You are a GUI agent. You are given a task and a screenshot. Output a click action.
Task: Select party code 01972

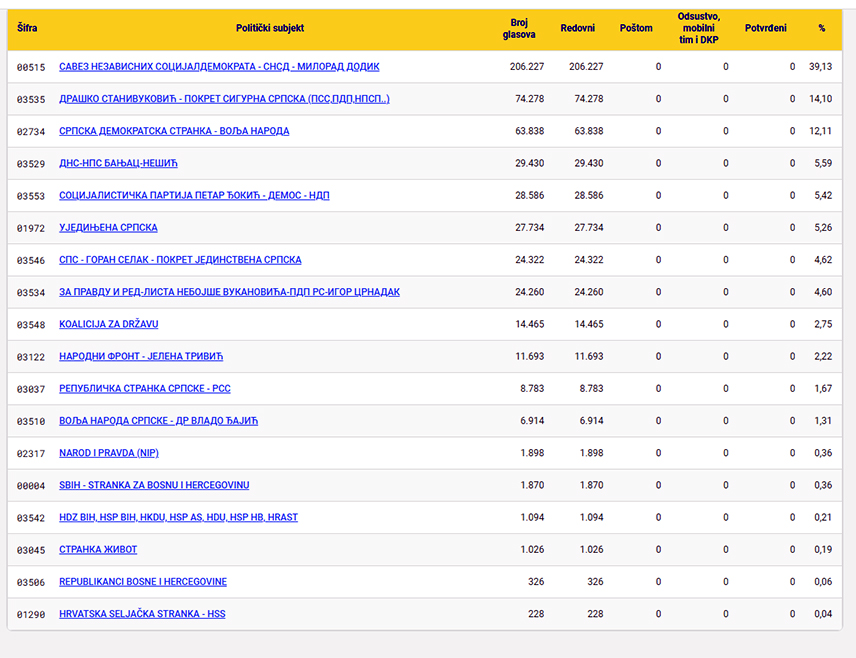(31, 228)
